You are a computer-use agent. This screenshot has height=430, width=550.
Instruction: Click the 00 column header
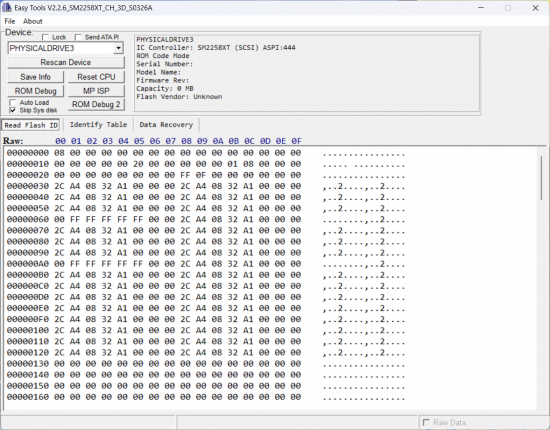(x=60, y=141)
